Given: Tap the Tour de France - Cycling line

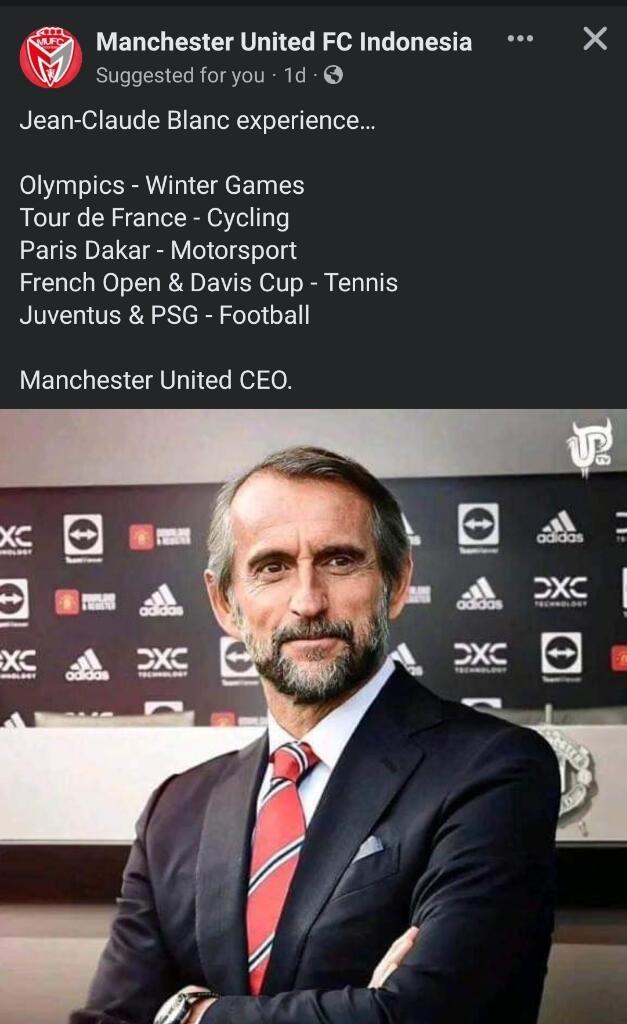Looking at the screenshot, I should pos(154,218).
